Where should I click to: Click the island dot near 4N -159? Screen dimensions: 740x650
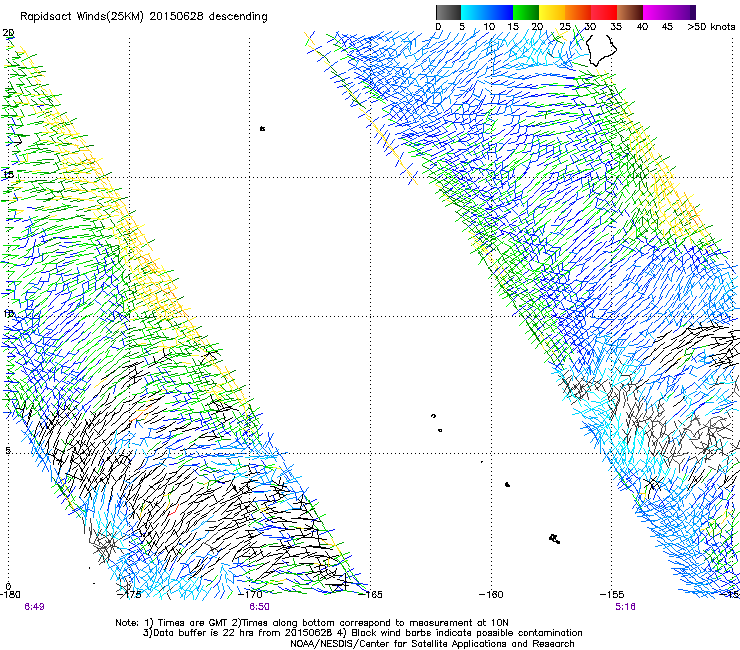tap(507, 484)
